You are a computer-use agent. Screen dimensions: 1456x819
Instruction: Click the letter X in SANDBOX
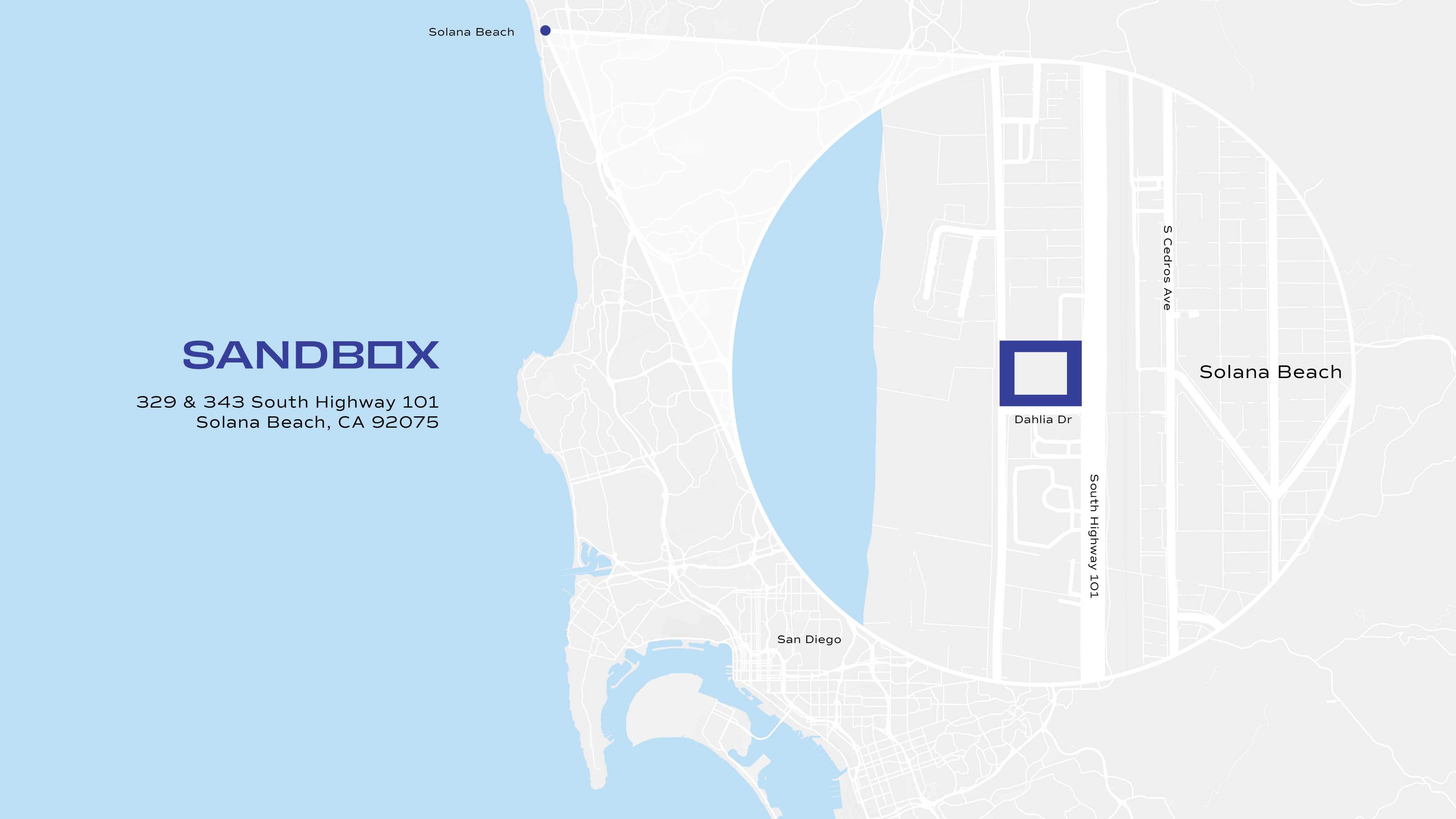pos(424,355)
